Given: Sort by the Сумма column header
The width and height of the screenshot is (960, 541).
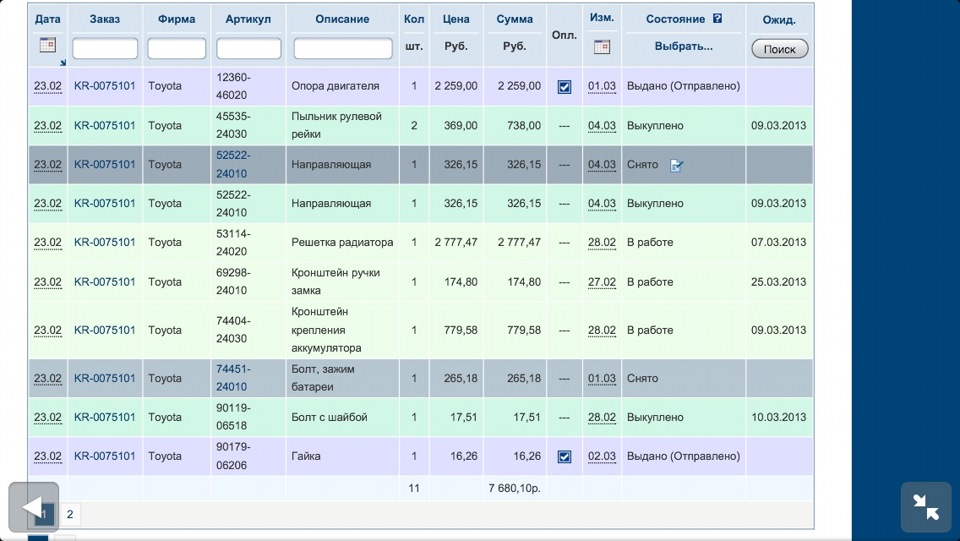Looking at the screenshot, I should [x=514, y=19].
